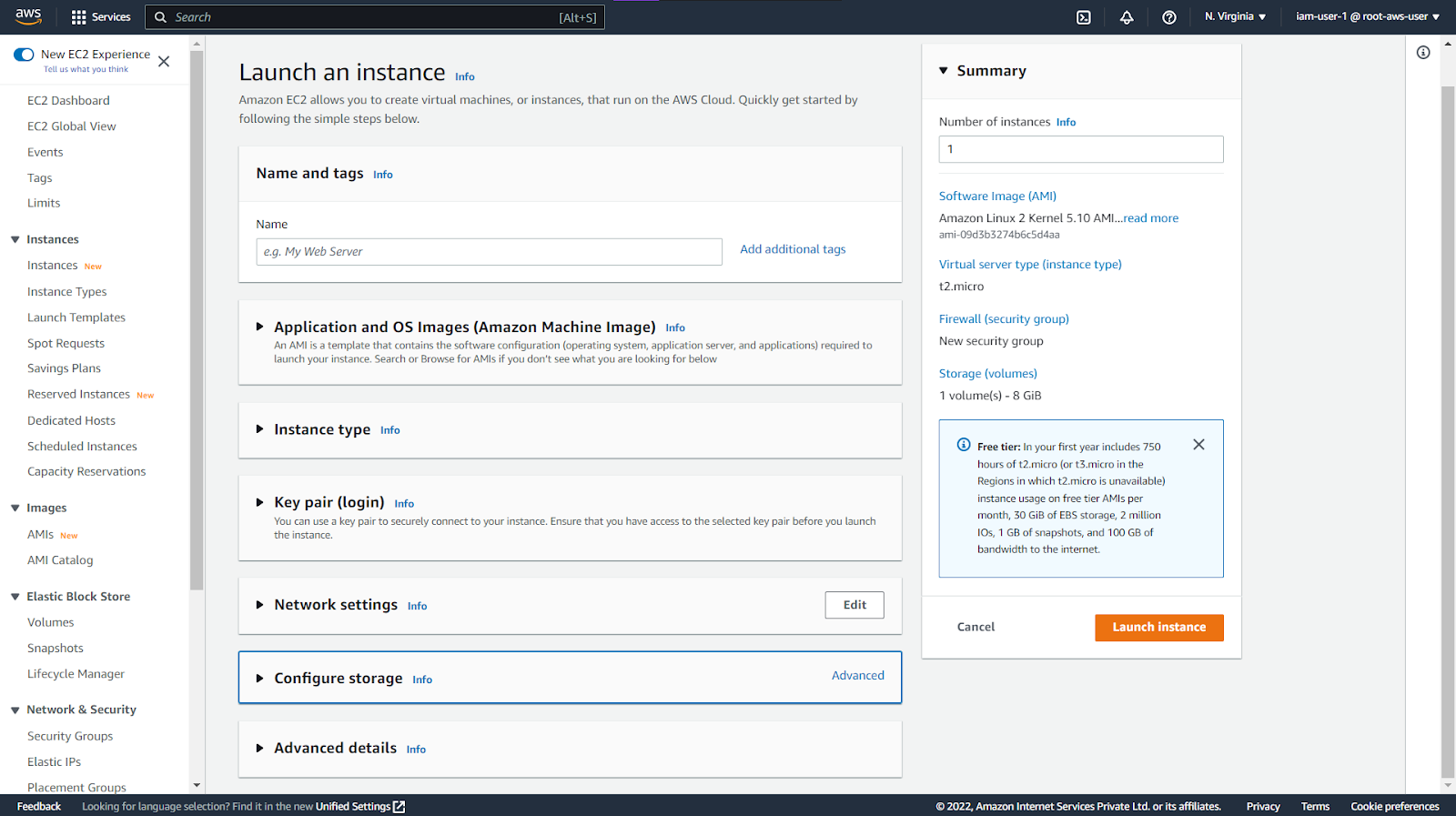This screenshot has height=816, width=1456.
Task: Open Dedicated Hosts page
Action: point(72,420)
